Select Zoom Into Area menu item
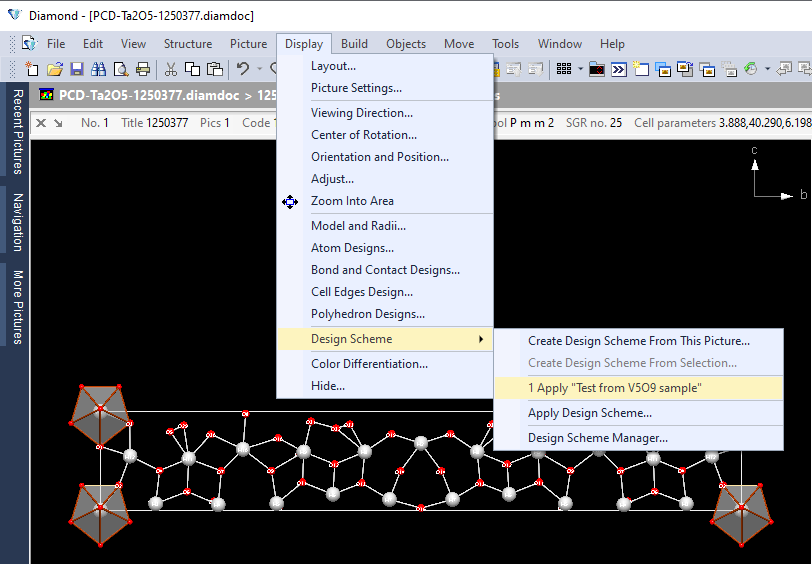The width and height of the screenshot is (812, 564). tap(352, 201)
